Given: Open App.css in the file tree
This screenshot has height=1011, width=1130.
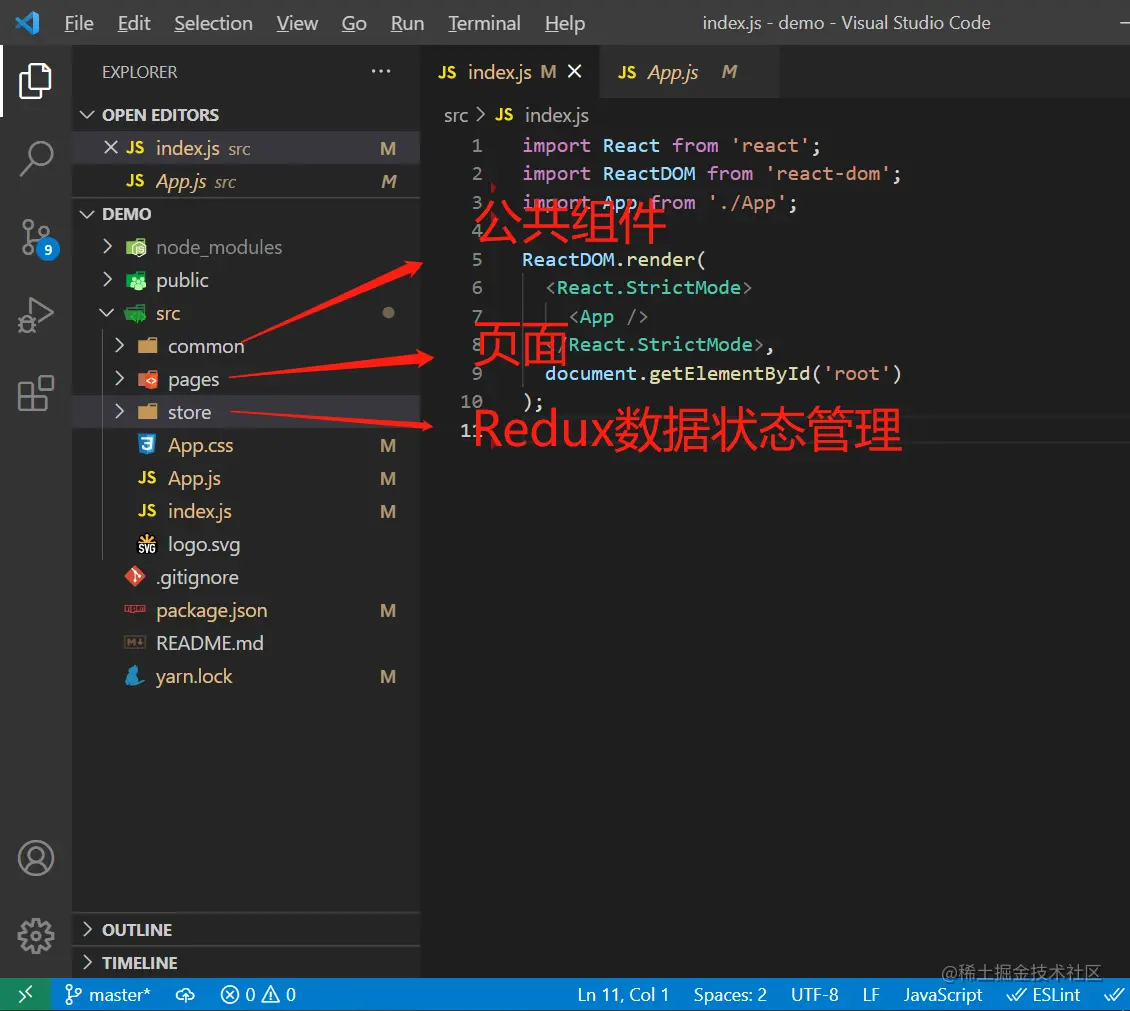Looking at the screenshot, I should click(246, 445).
